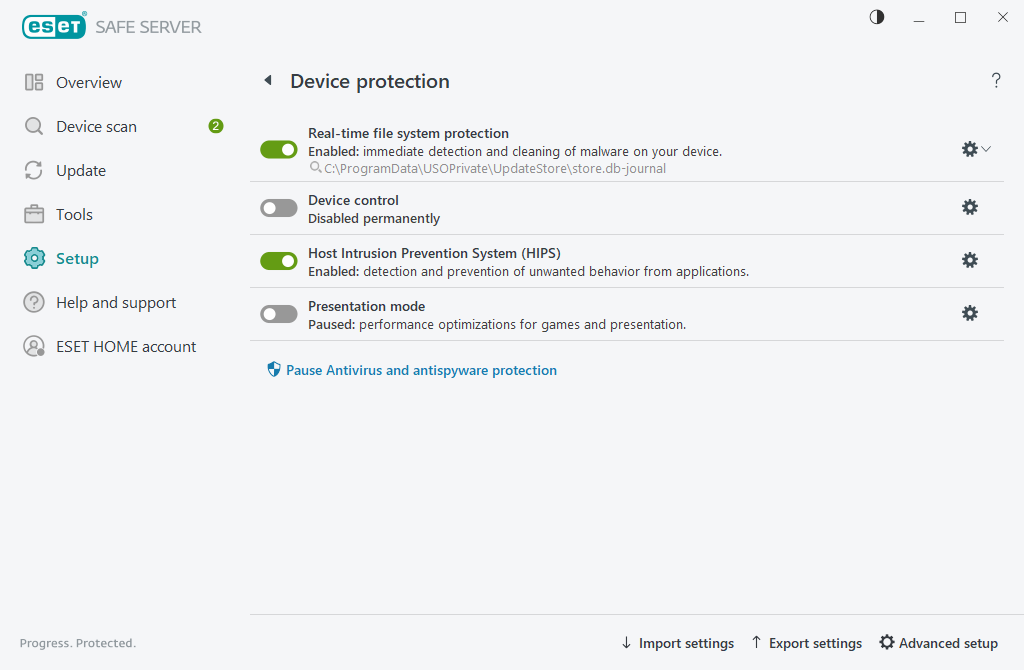The height and width of the screenshot is (670, 1024).
Task: Go to the Update section
Action: pos(81,170)
